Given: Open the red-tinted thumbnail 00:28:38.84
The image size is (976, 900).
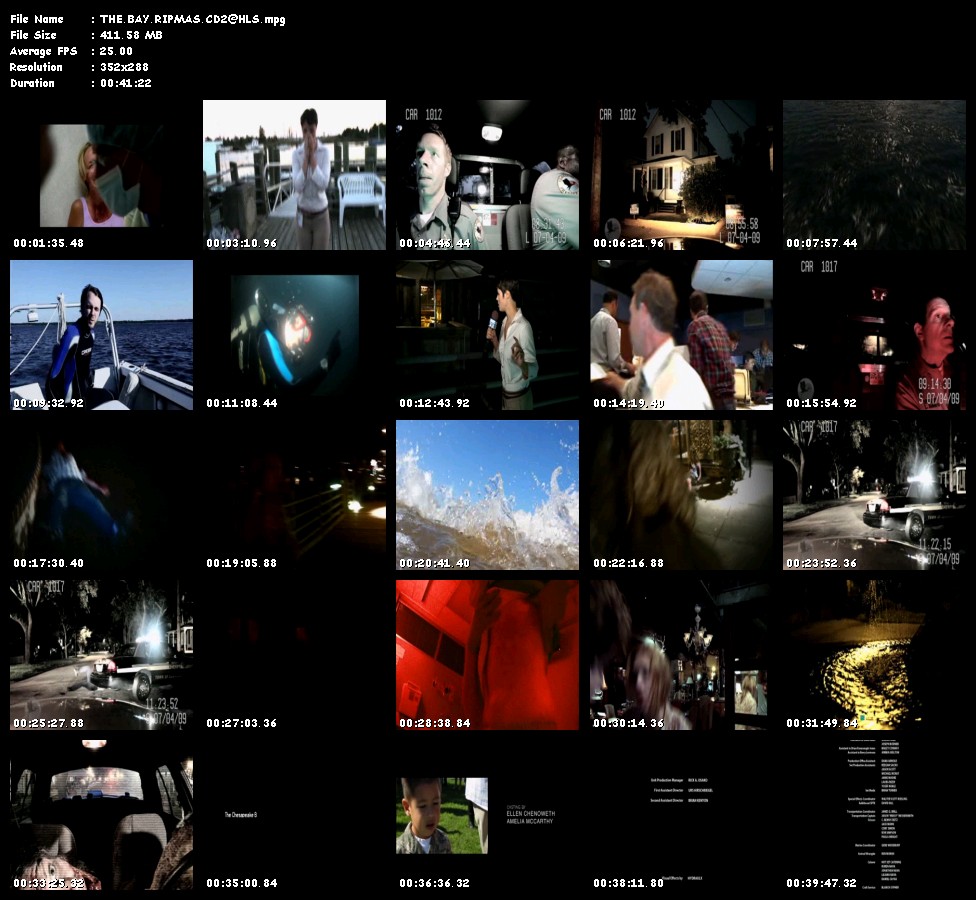Looking at the screenshot, I should pyautogui.click(x=487, y=655).
